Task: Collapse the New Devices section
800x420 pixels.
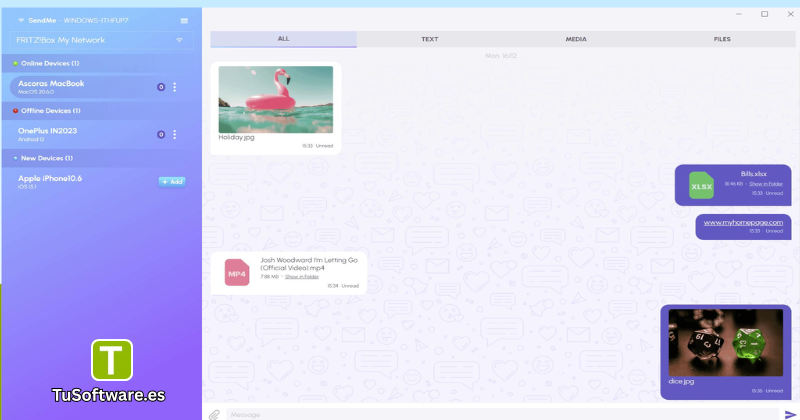Action: click(102, 158)
